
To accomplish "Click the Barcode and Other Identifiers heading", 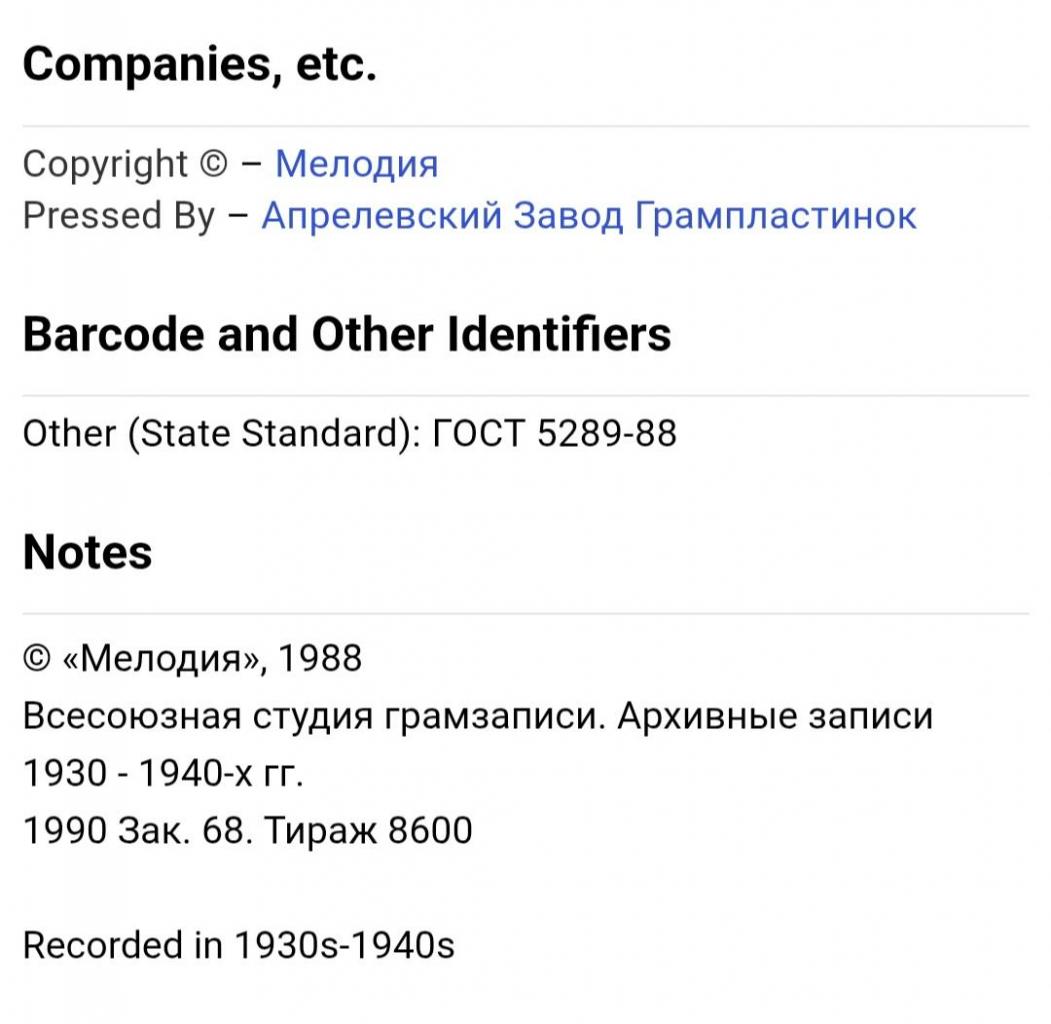I will click(347, 334).
